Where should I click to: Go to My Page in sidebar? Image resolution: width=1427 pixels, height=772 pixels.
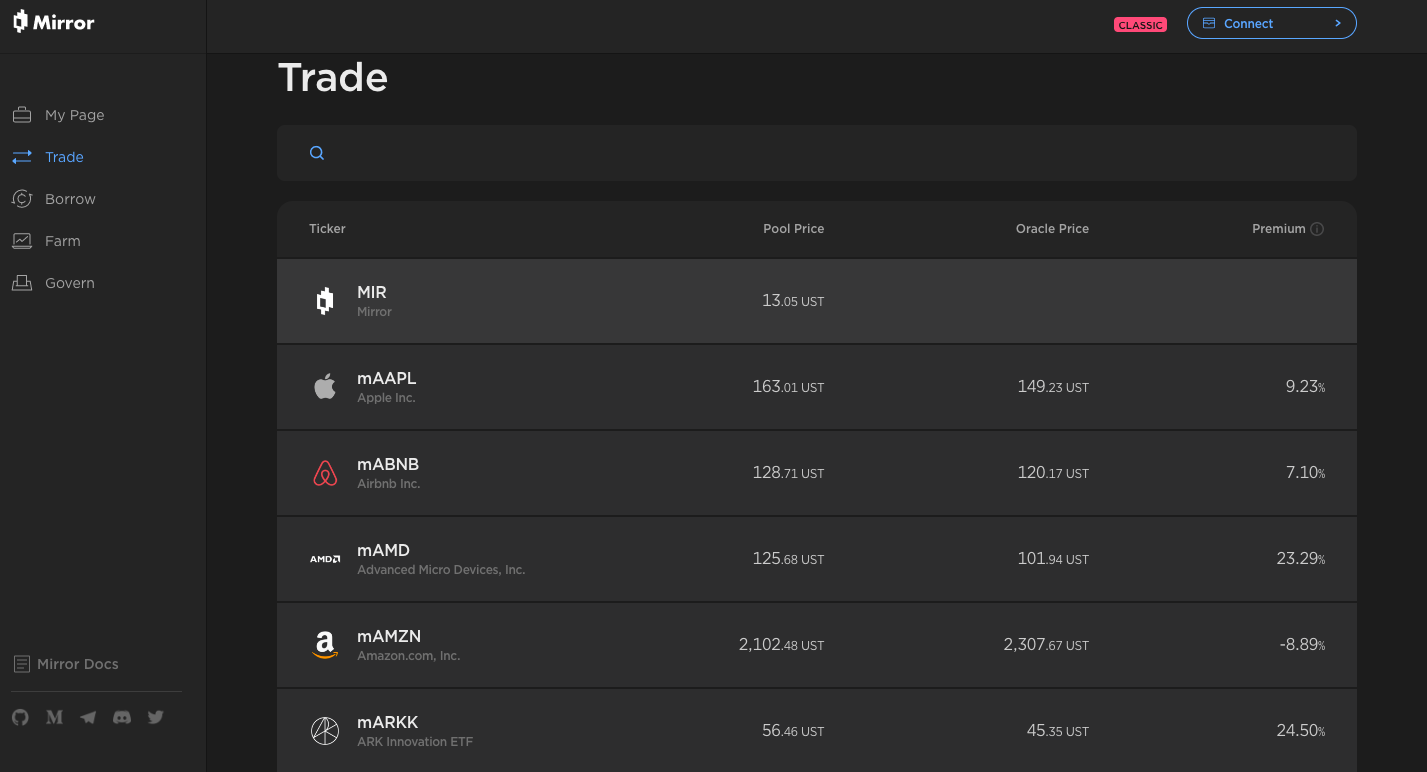coord(74,115)
